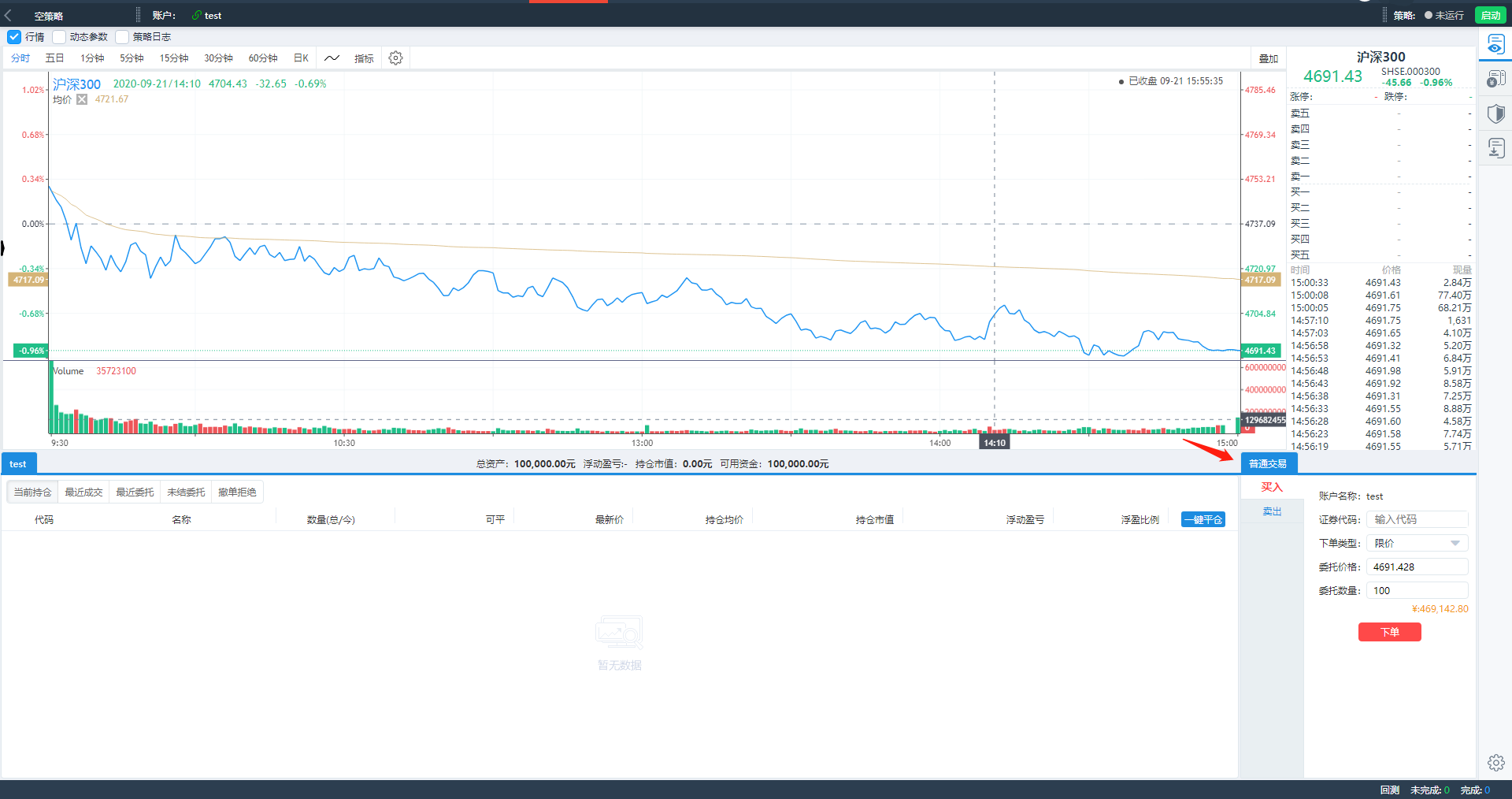Image resolution: width=1512 pixels, height=799 pixels.
Task: Open the 最近成交 tab
Action: 83,492
